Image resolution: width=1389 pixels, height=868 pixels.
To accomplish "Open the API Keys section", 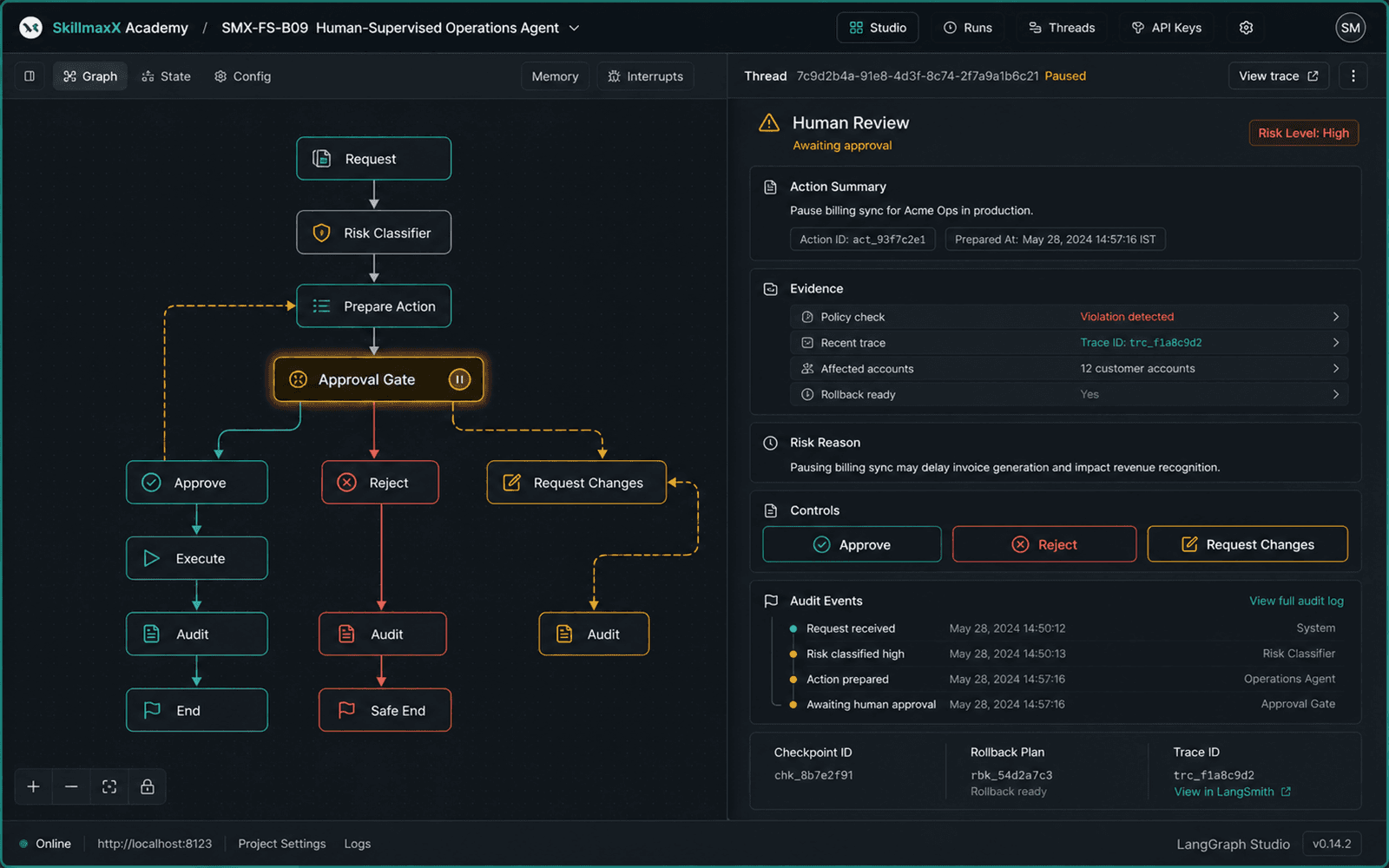I will click(x=1167, y=28).
